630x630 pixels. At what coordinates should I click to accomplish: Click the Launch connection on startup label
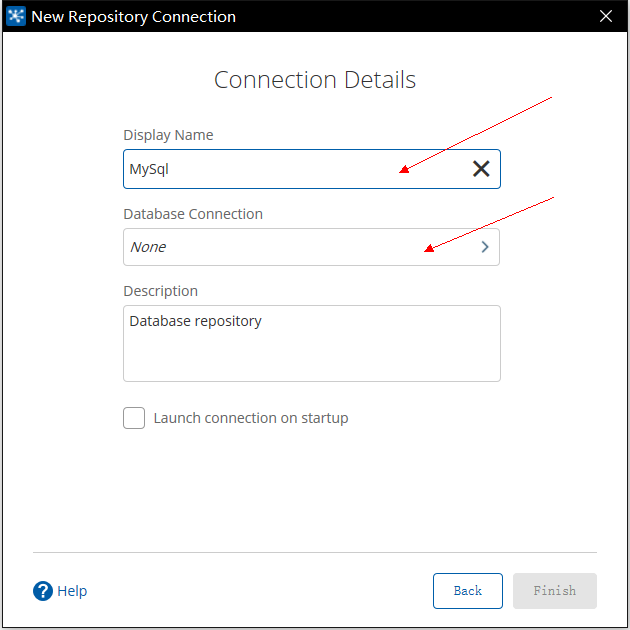pos(251,418)
